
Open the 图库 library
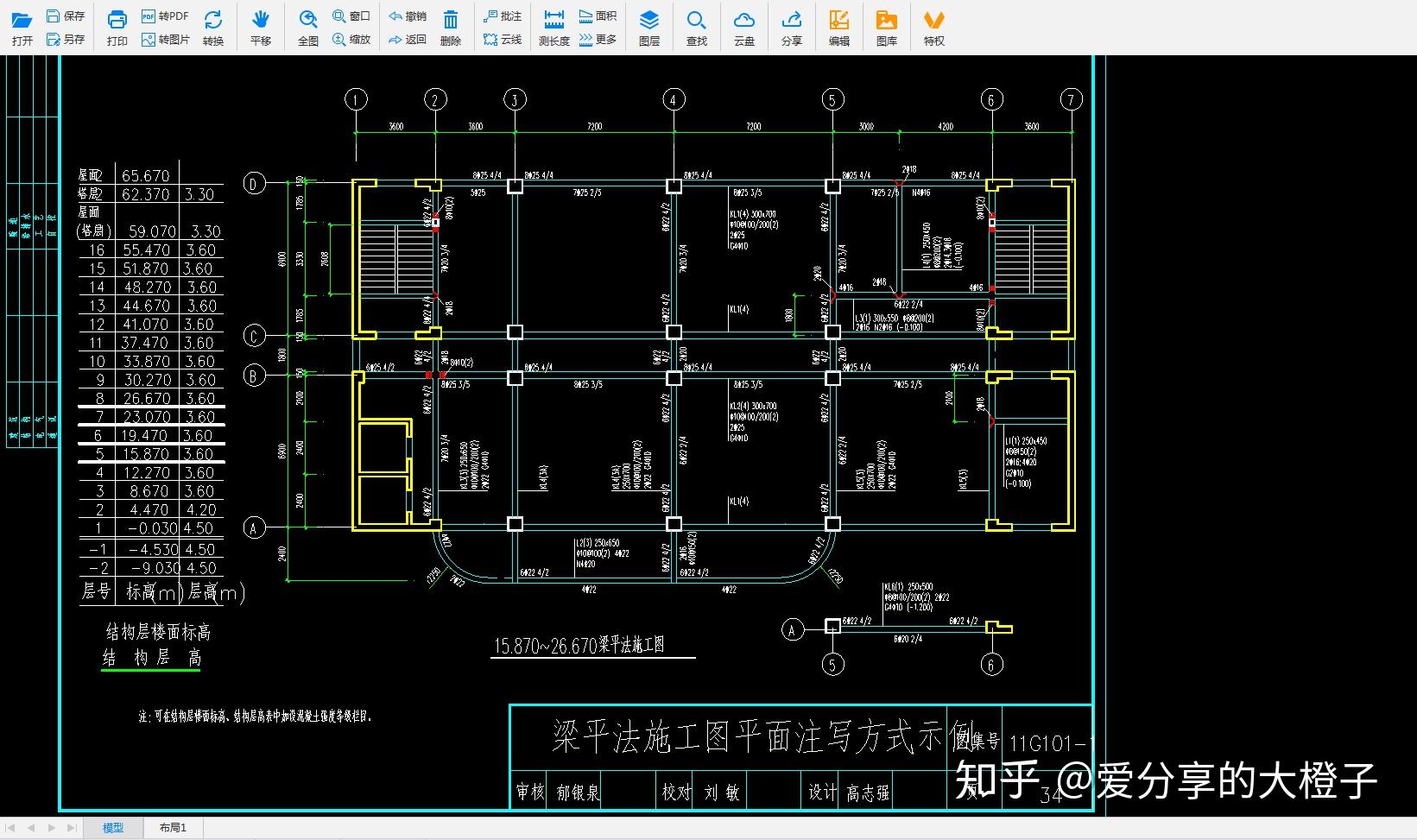coord(887,28)
